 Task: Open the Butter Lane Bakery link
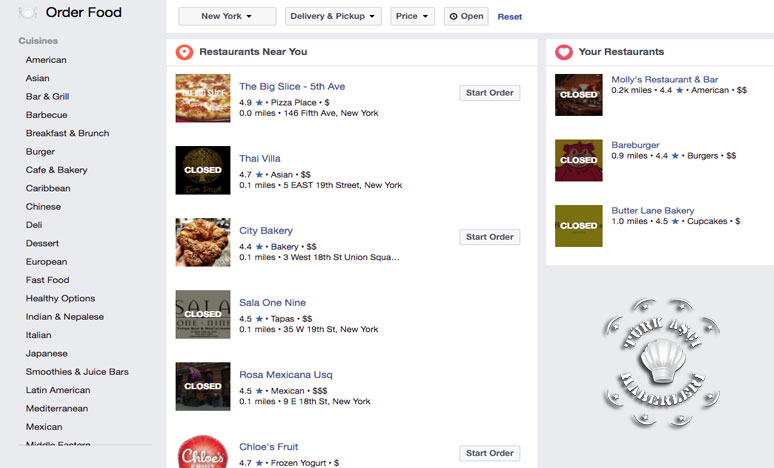click(x=653, y=211)
